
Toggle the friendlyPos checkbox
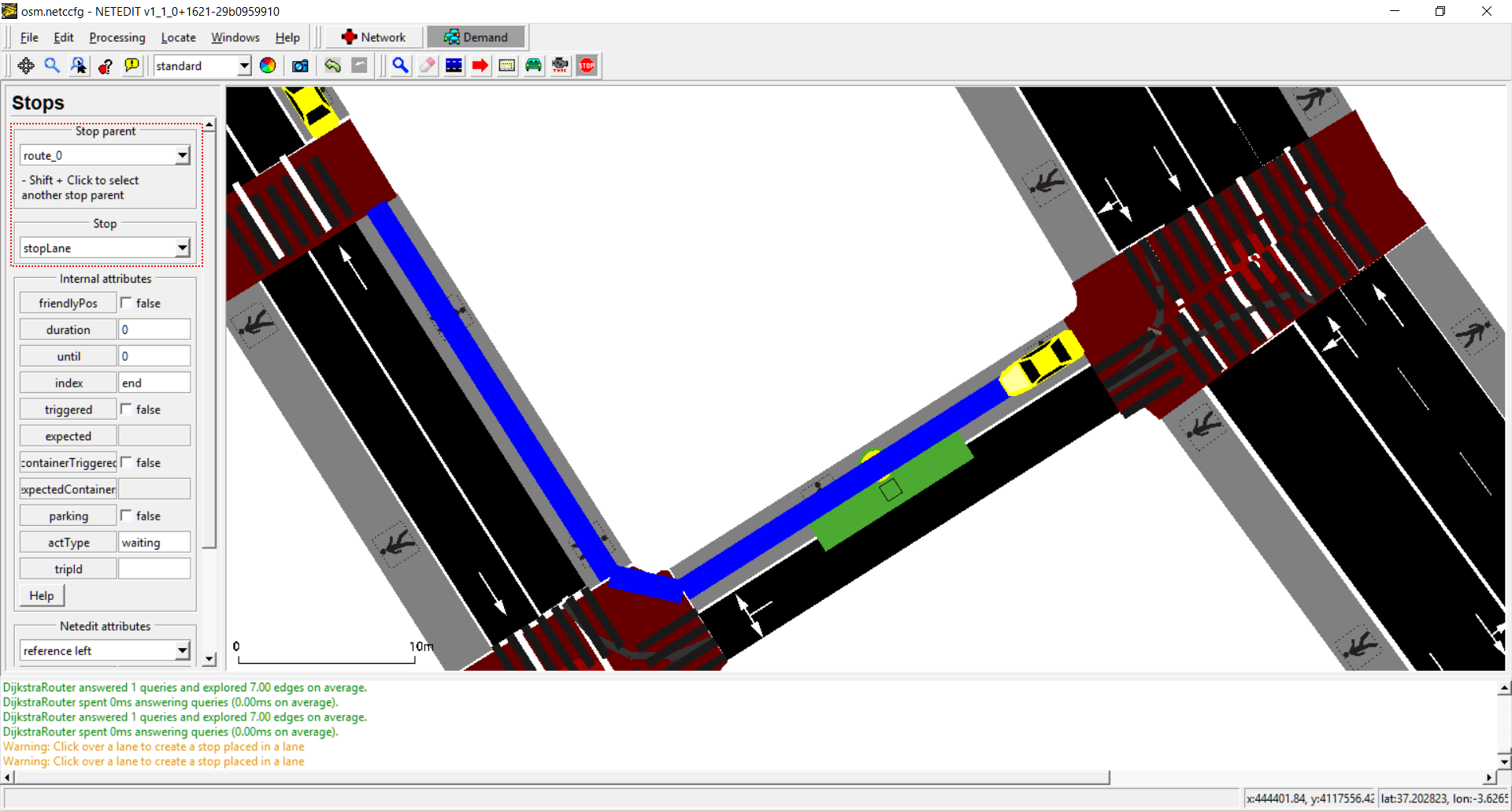click(126, 303)
